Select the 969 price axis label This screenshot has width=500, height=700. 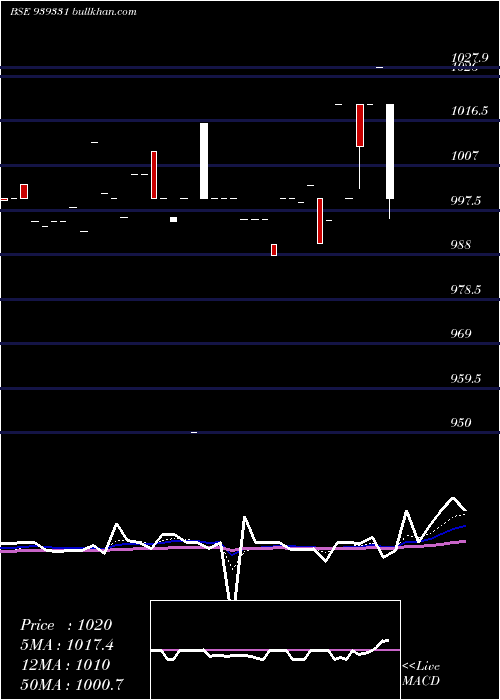click(x=460, y=333)
